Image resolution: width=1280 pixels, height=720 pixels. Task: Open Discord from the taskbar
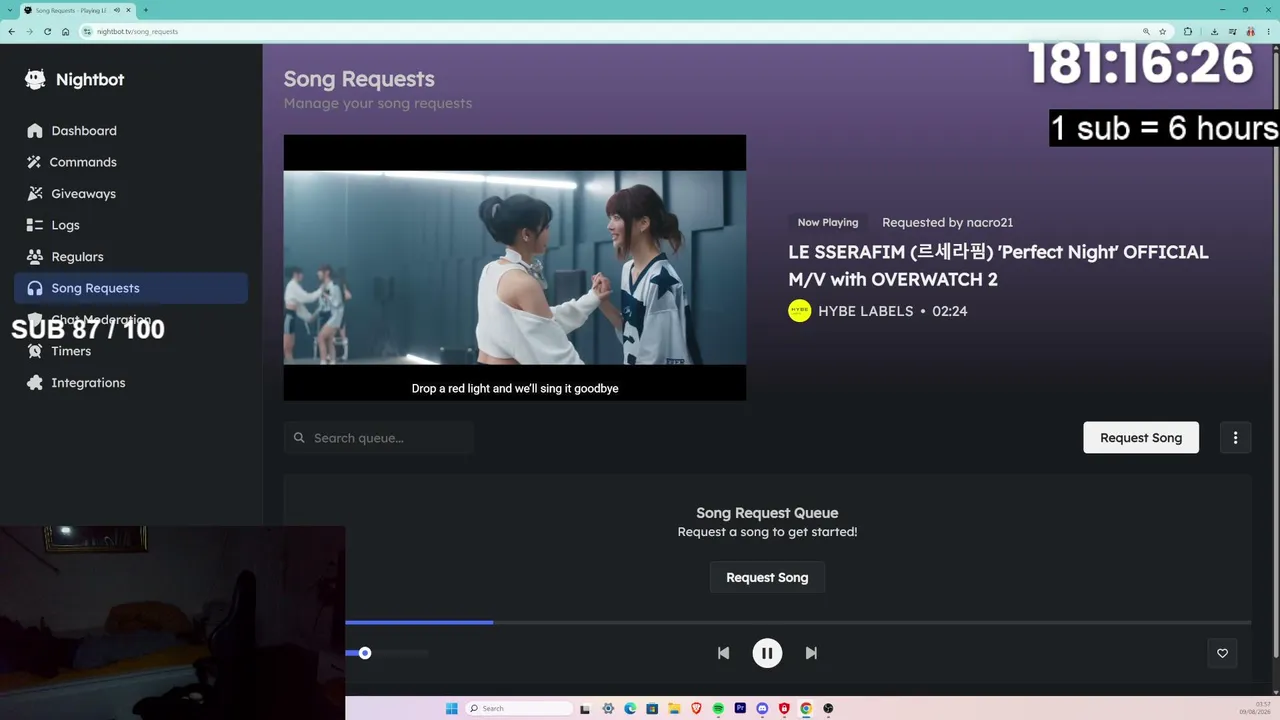[x=762, y=709]
